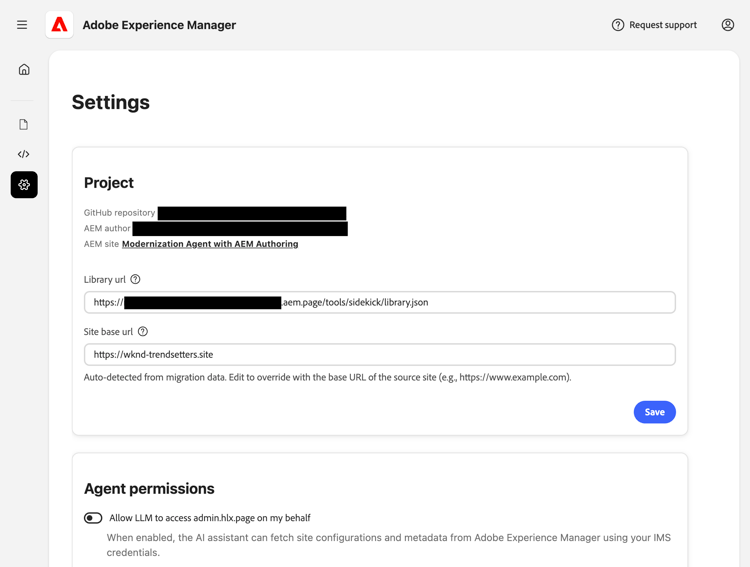Click the Allow LLM access label text
This screenshot has height=567, width=750.
210,518
